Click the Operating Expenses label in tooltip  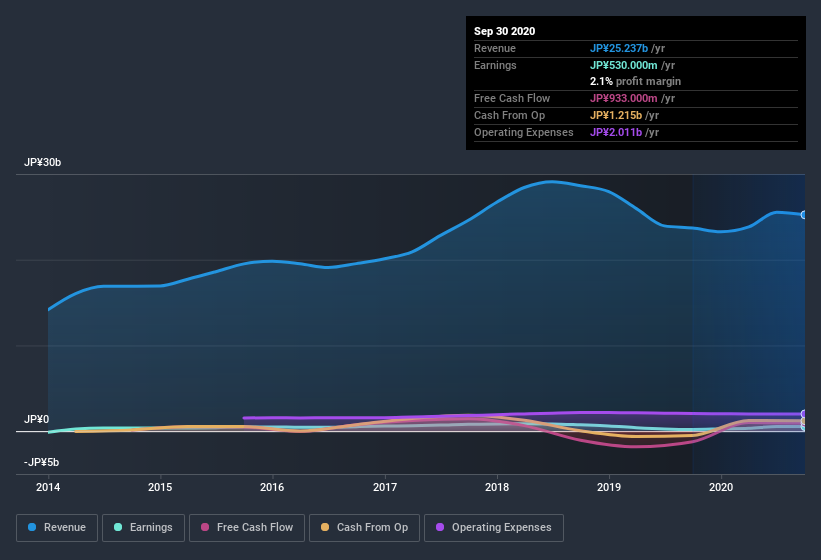coord(523,132)
